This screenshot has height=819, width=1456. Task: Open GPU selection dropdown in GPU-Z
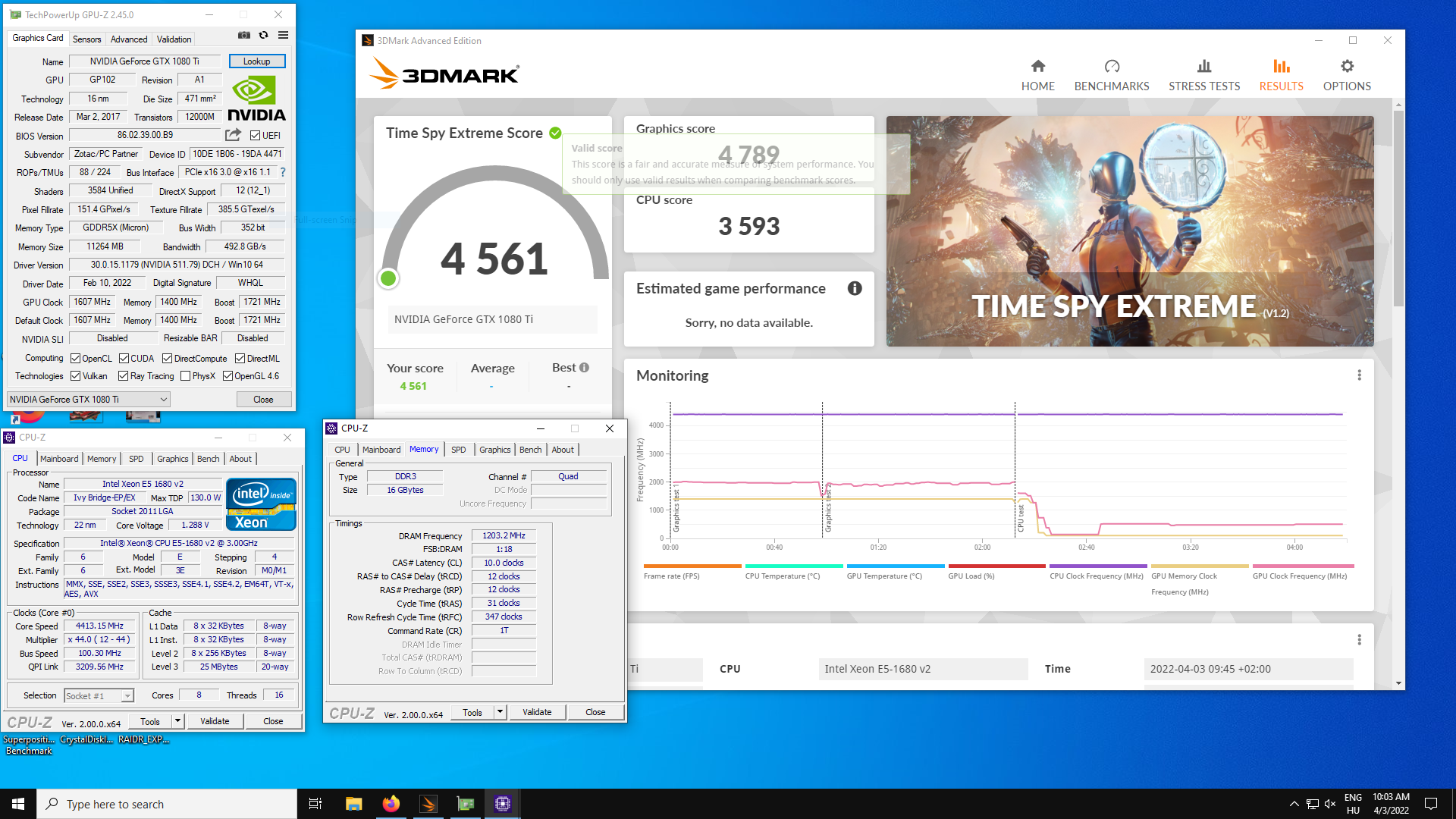click(88, 400)
